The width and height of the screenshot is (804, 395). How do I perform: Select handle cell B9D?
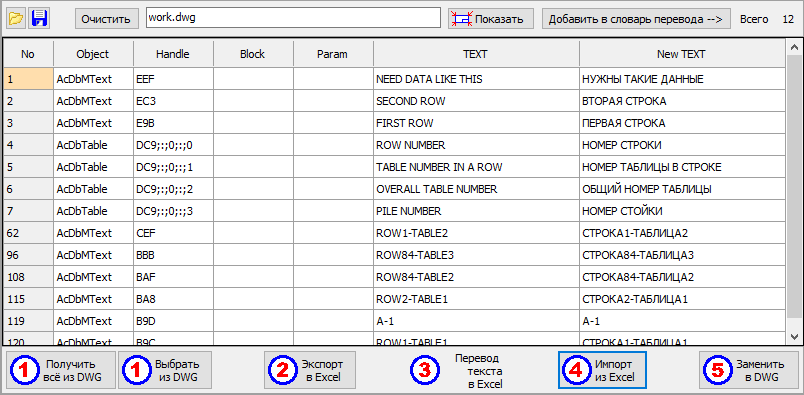(x=173, y=321)
